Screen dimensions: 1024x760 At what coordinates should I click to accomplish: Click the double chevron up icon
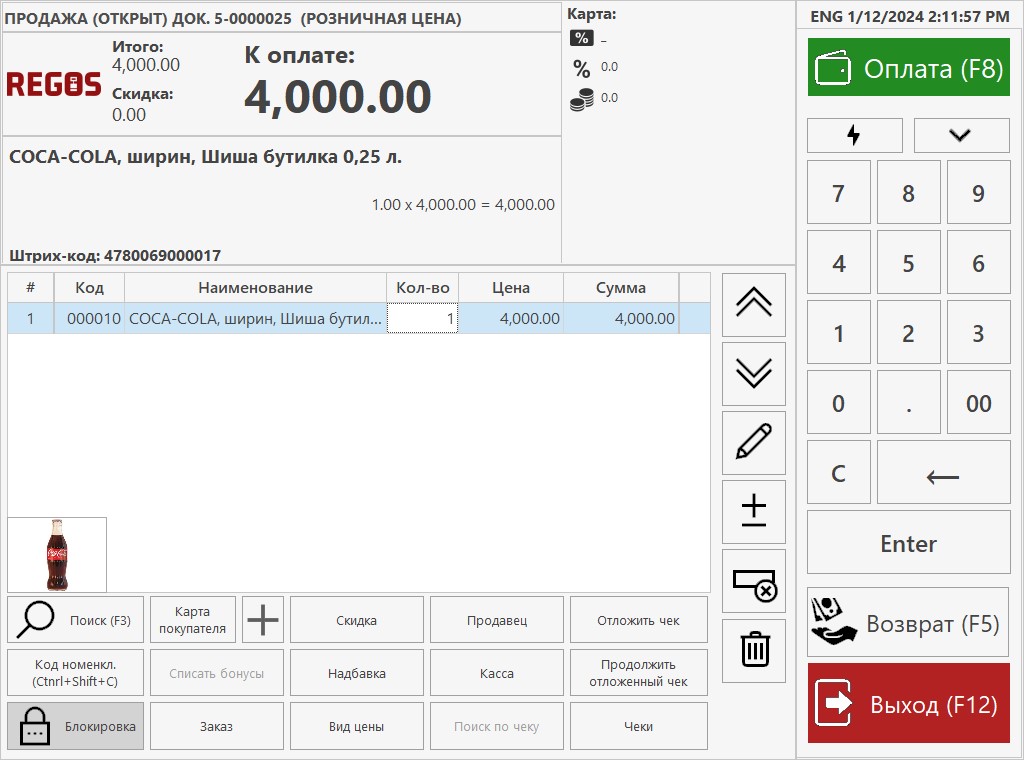(x=753, y=304)
